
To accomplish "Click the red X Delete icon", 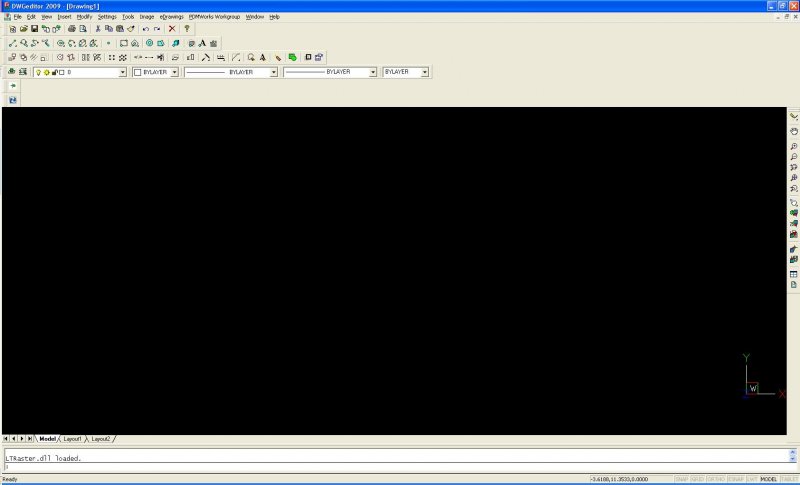I will (172, 29).
